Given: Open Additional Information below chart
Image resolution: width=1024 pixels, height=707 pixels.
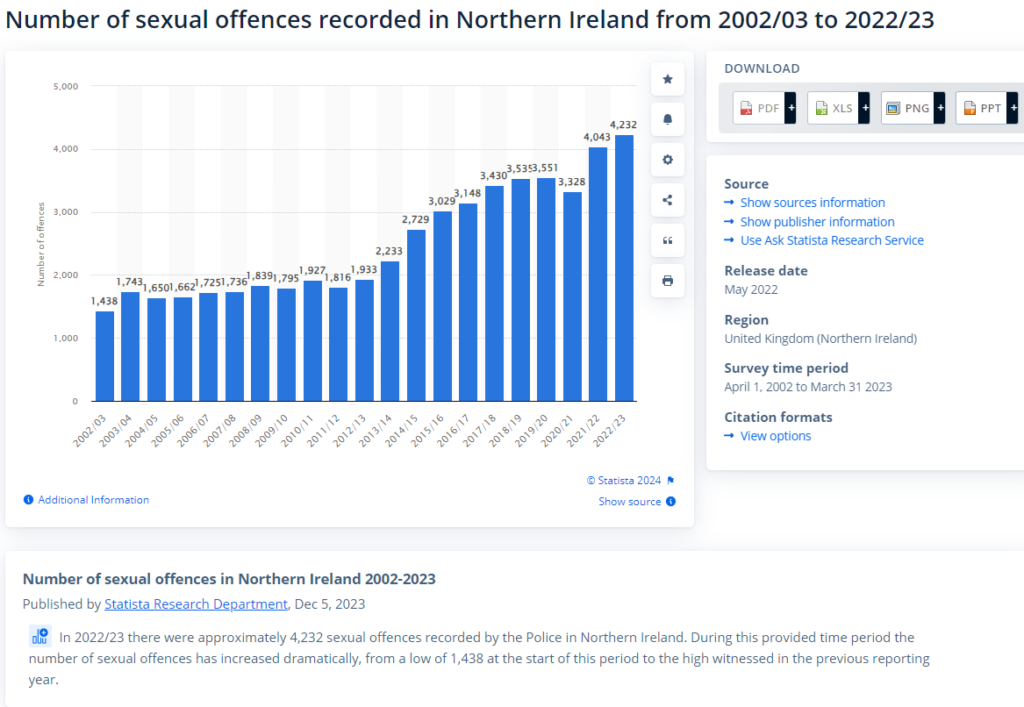Looking at the screenshot, I should pyautogui.click(x=93, y=500).
